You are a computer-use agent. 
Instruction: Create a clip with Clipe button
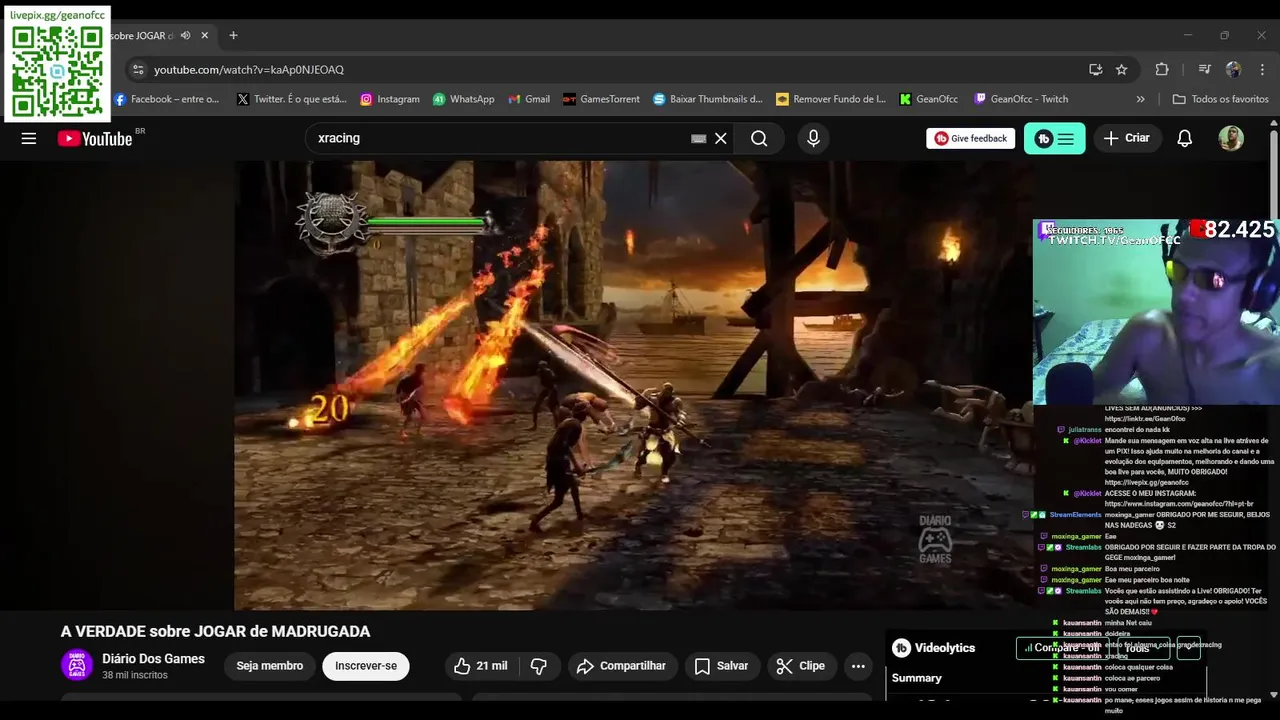coord(802,666)
